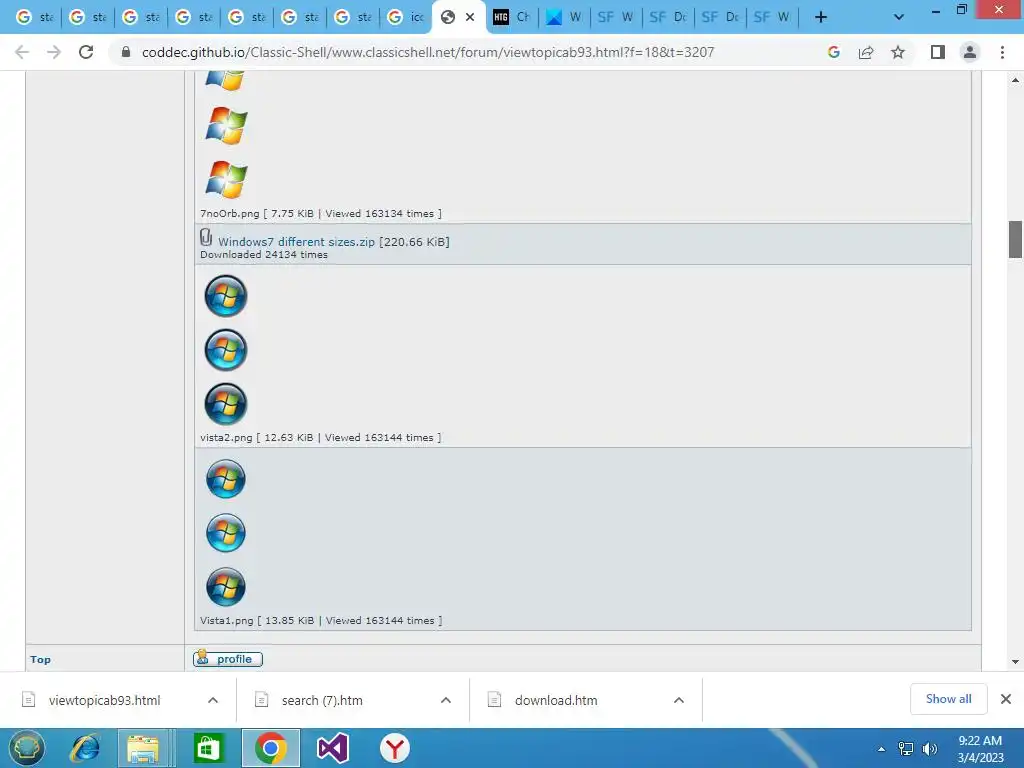Share this page using the share icon
The width and height of the screenshot is (1024, 768).
[x=866, y=52]
